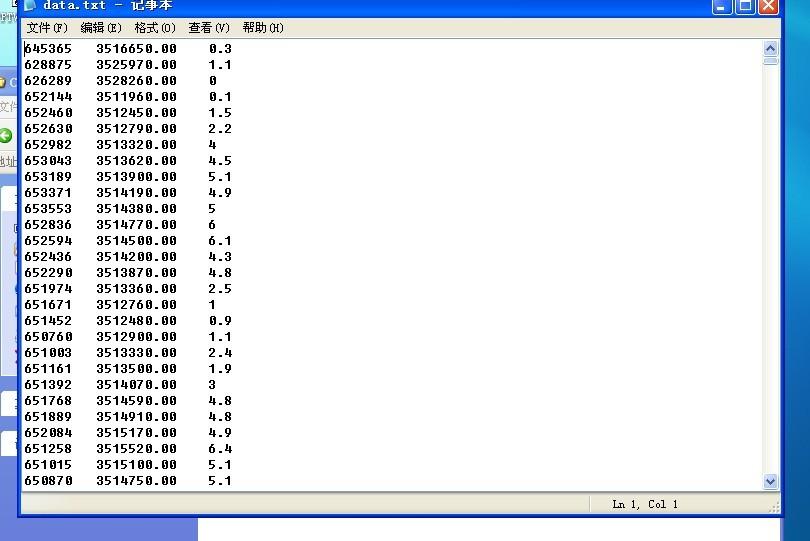Screen dimensions: 810x541
Task: Click the value 652836
Action: pos(48,225)
